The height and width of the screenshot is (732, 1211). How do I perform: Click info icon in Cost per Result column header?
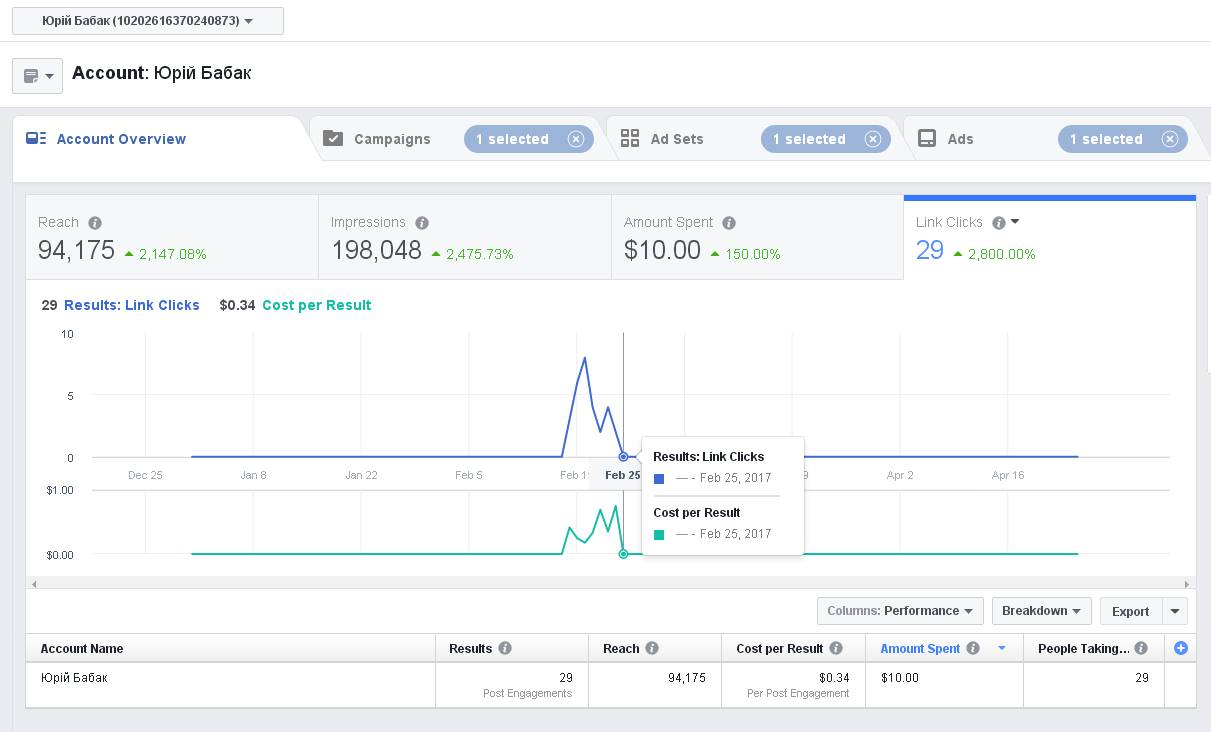click(x=836, y=648)
